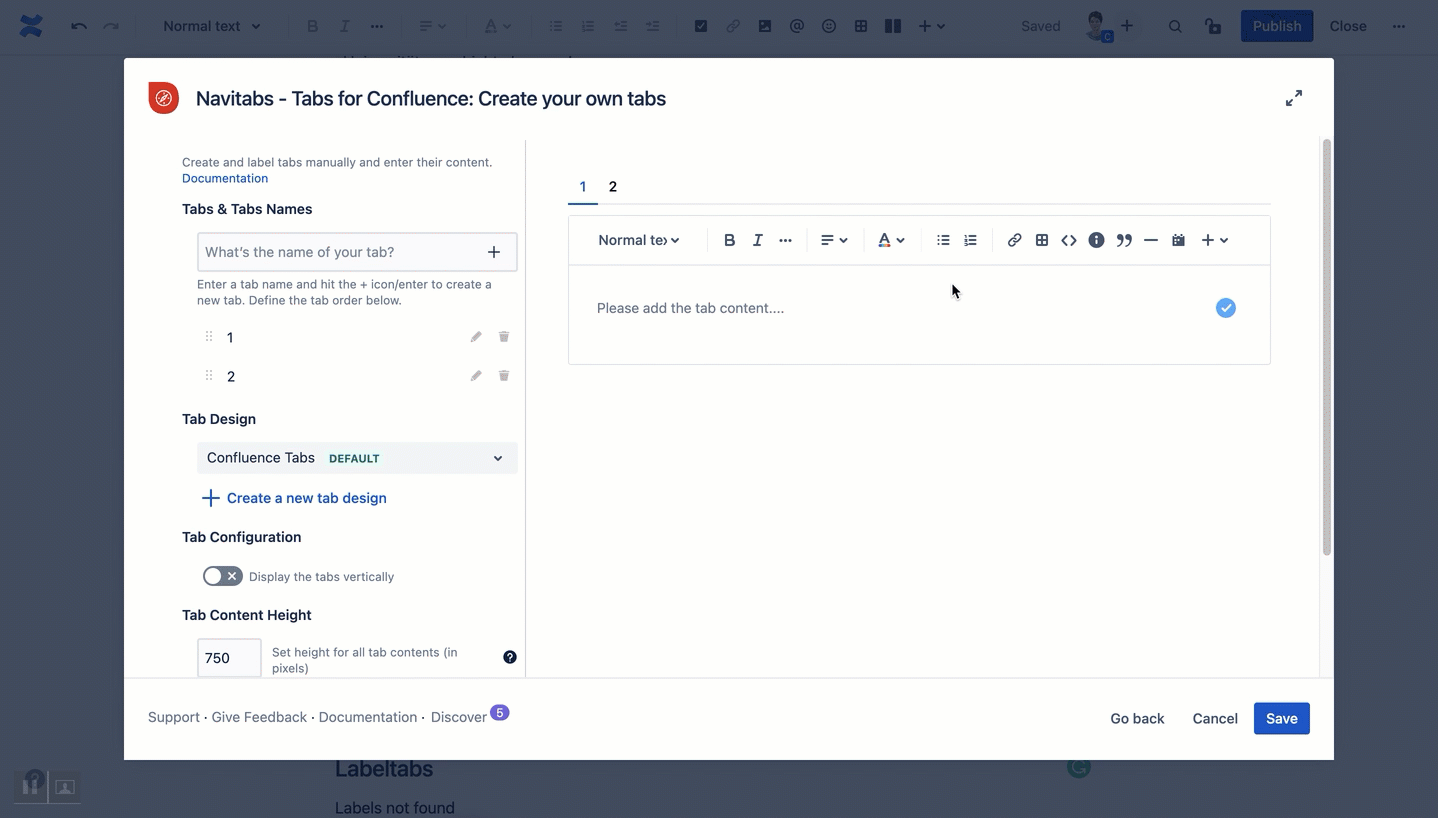
Task: Open Support link in footer
Action: point(174,717)
